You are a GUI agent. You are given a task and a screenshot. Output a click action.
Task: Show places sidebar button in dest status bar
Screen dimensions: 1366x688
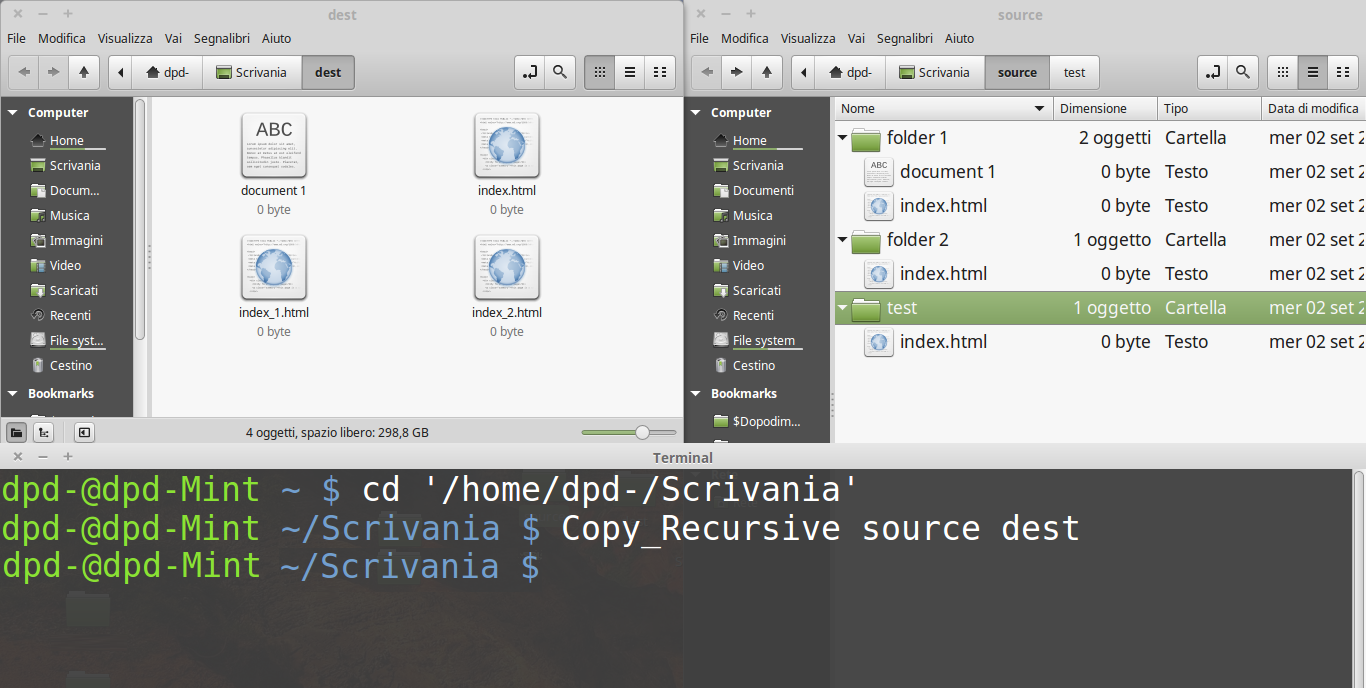click(16, 432)
